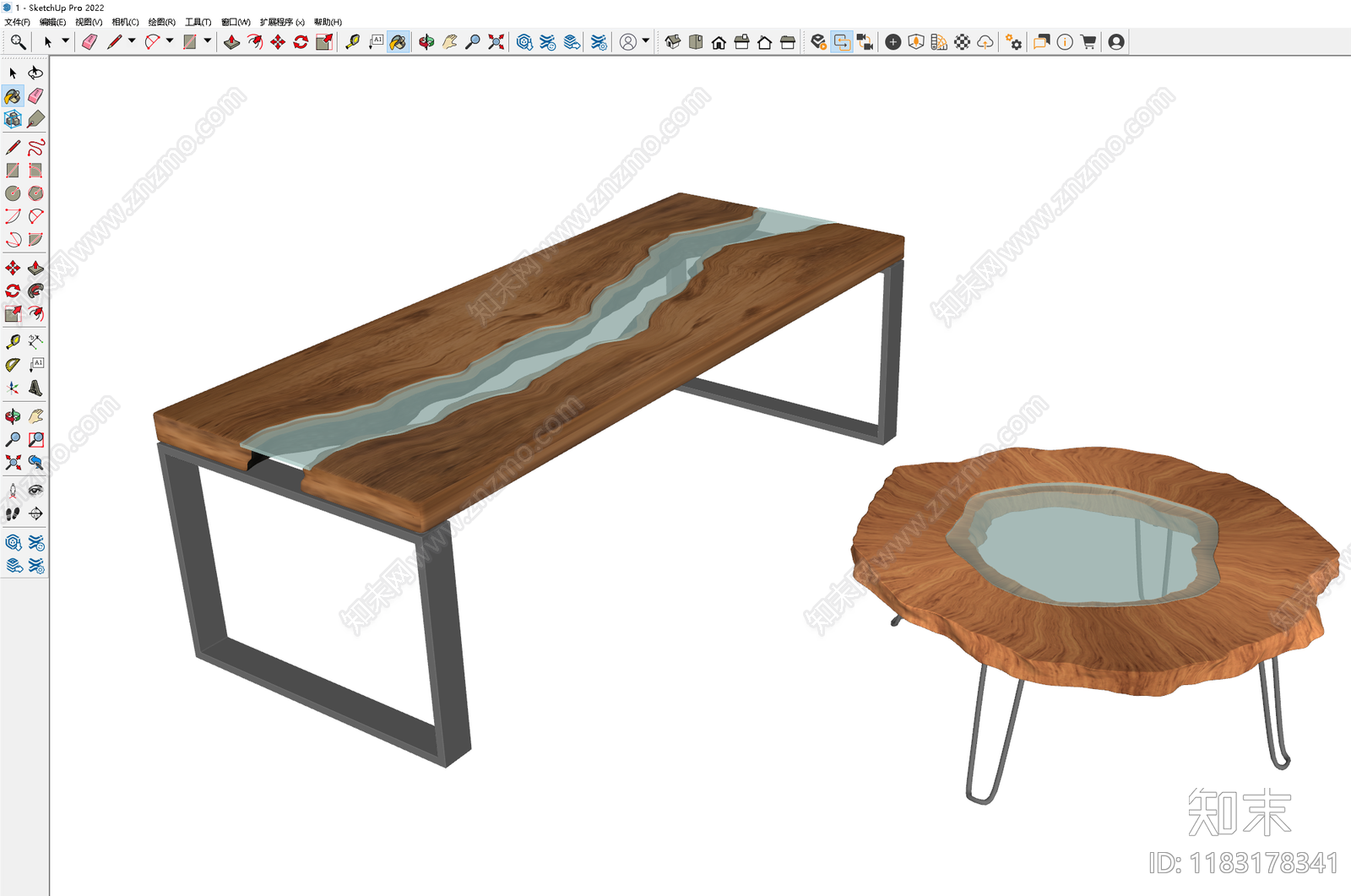Select the Make Component tool in left palette
This screenshot has height=896, width=1351.
coord(13,119)
